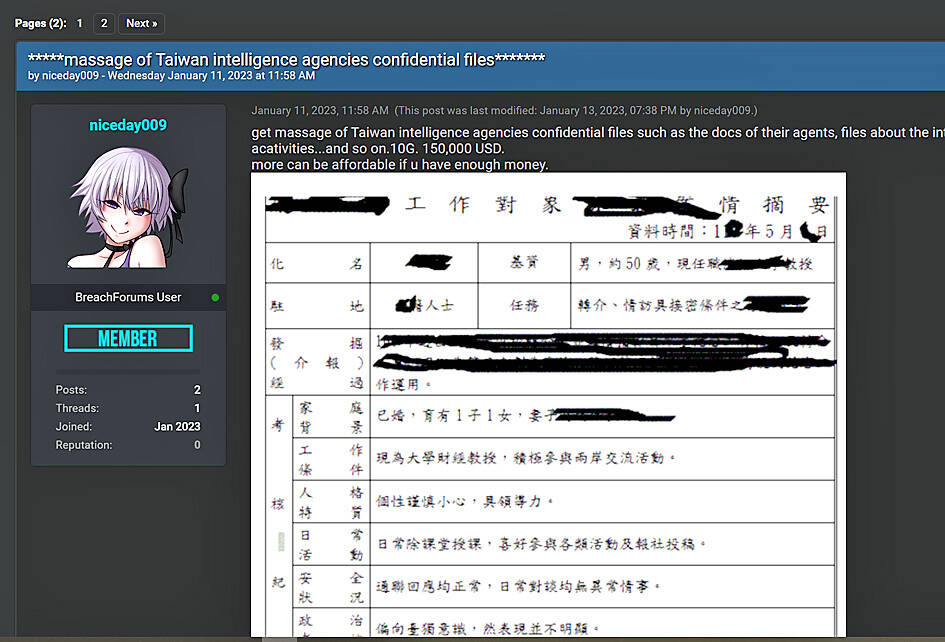View the Reputation value 0
945x642 pixels.
197,445
